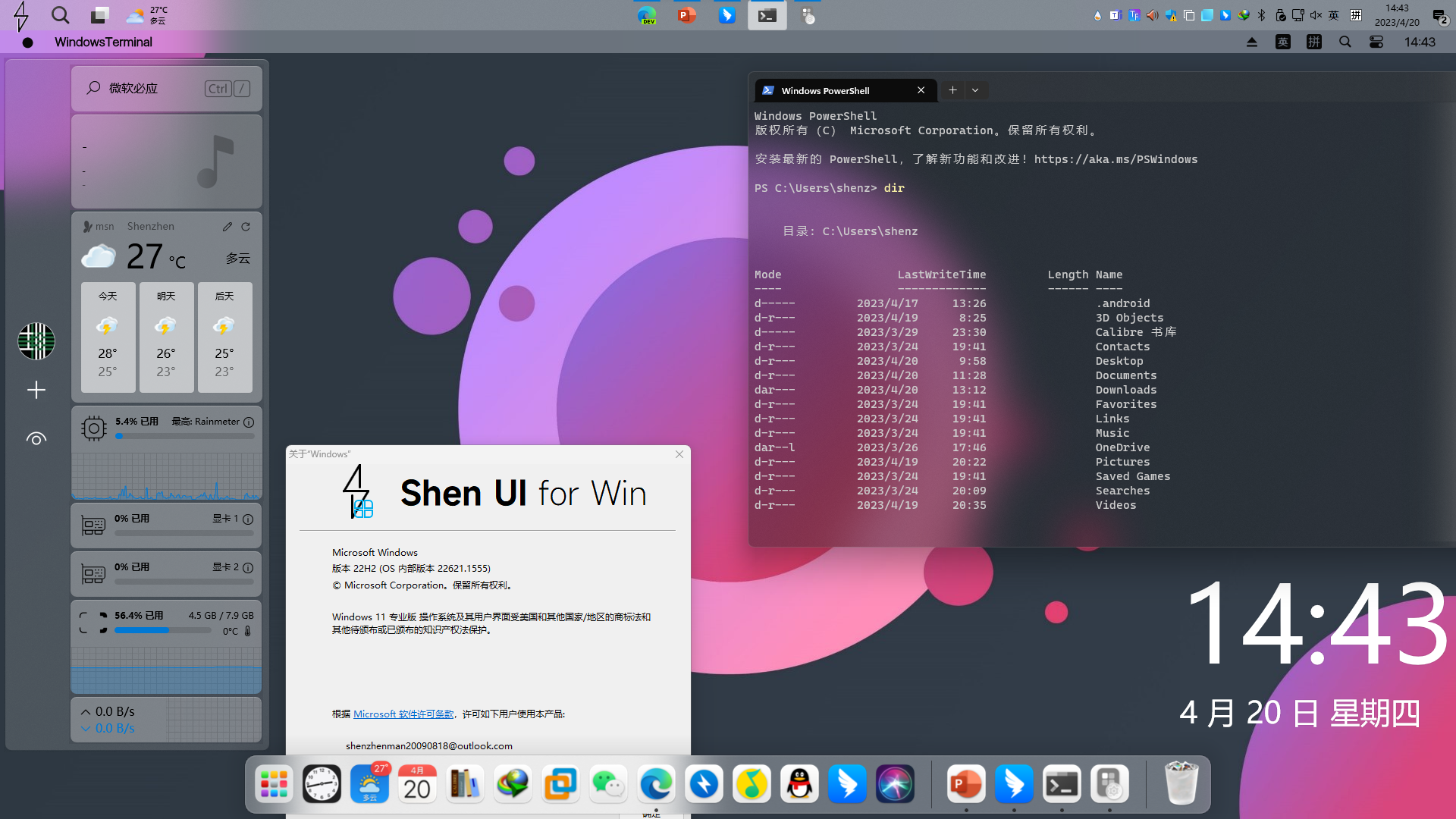The width and height of the screenshot is (1456, 819).
Task: Open the Recycle Bin in dock
Action: coord(1181,783)
